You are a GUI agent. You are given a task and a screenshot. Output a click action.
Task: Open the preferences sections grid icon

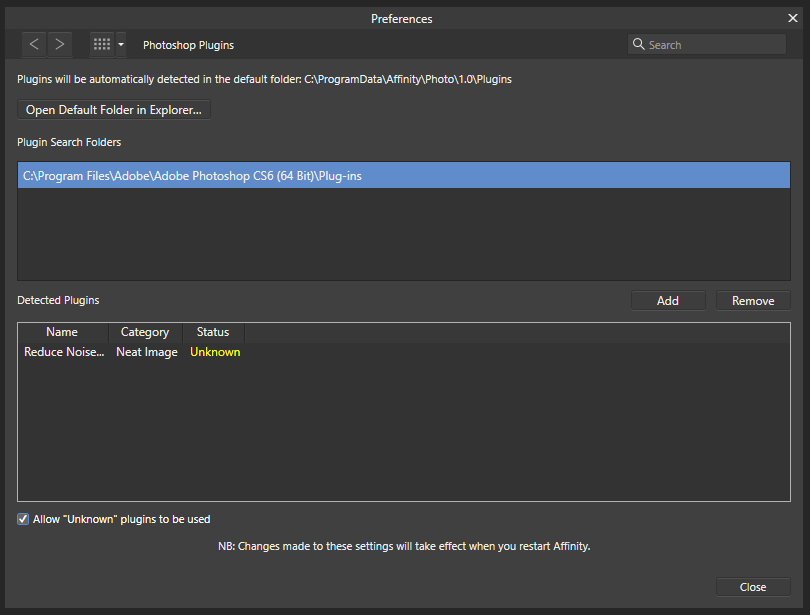coord(101,44)
